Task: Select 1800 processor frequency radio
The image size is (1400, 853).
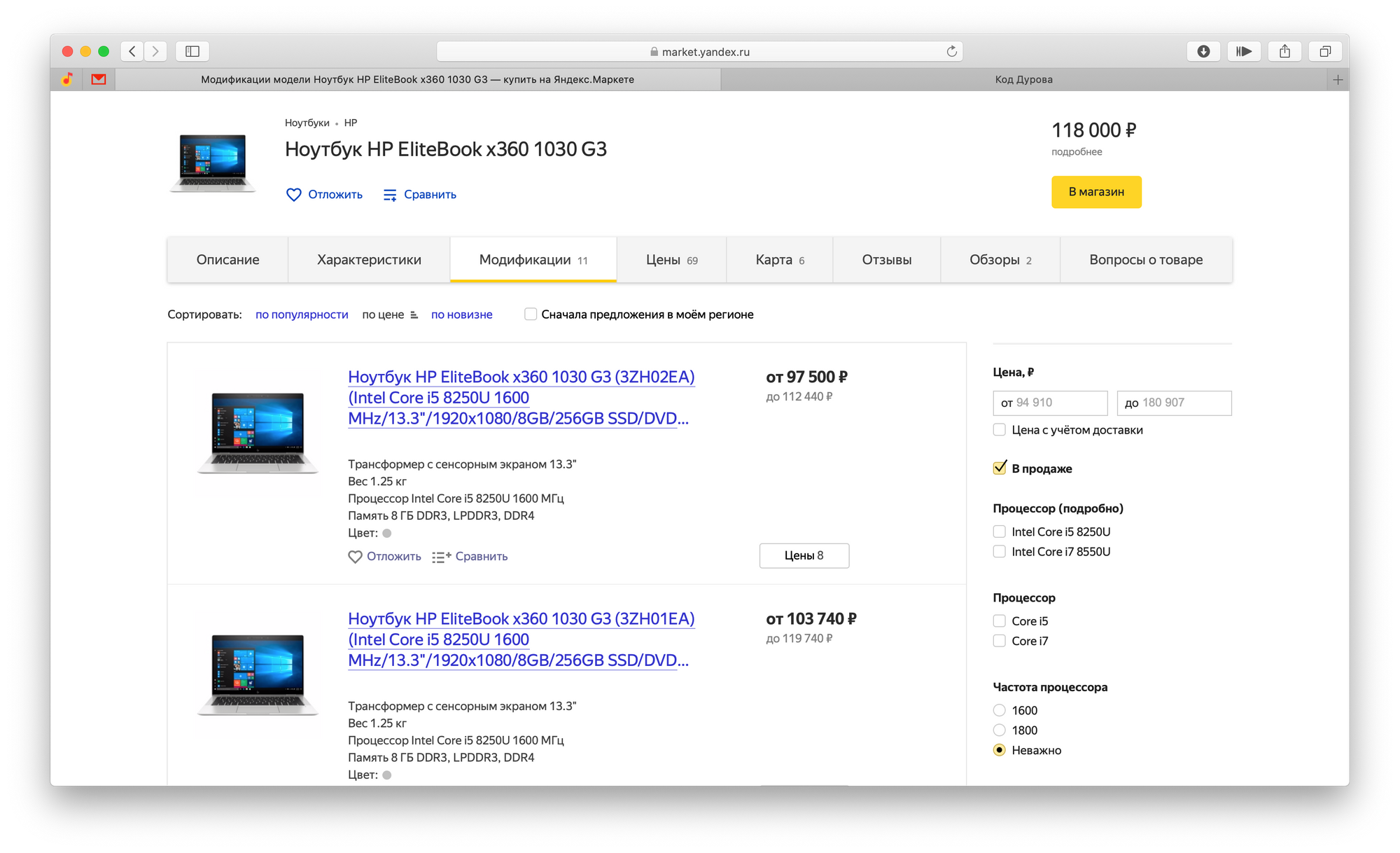Action: click(999, 730)
